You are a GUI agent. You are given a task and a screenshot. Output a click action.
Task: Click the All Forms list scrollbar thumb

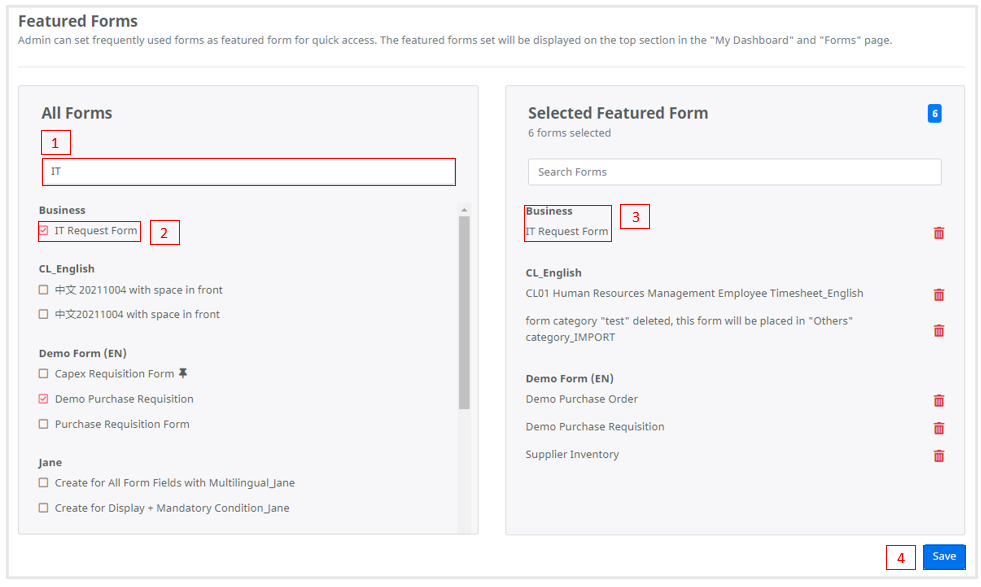[464, 312]
